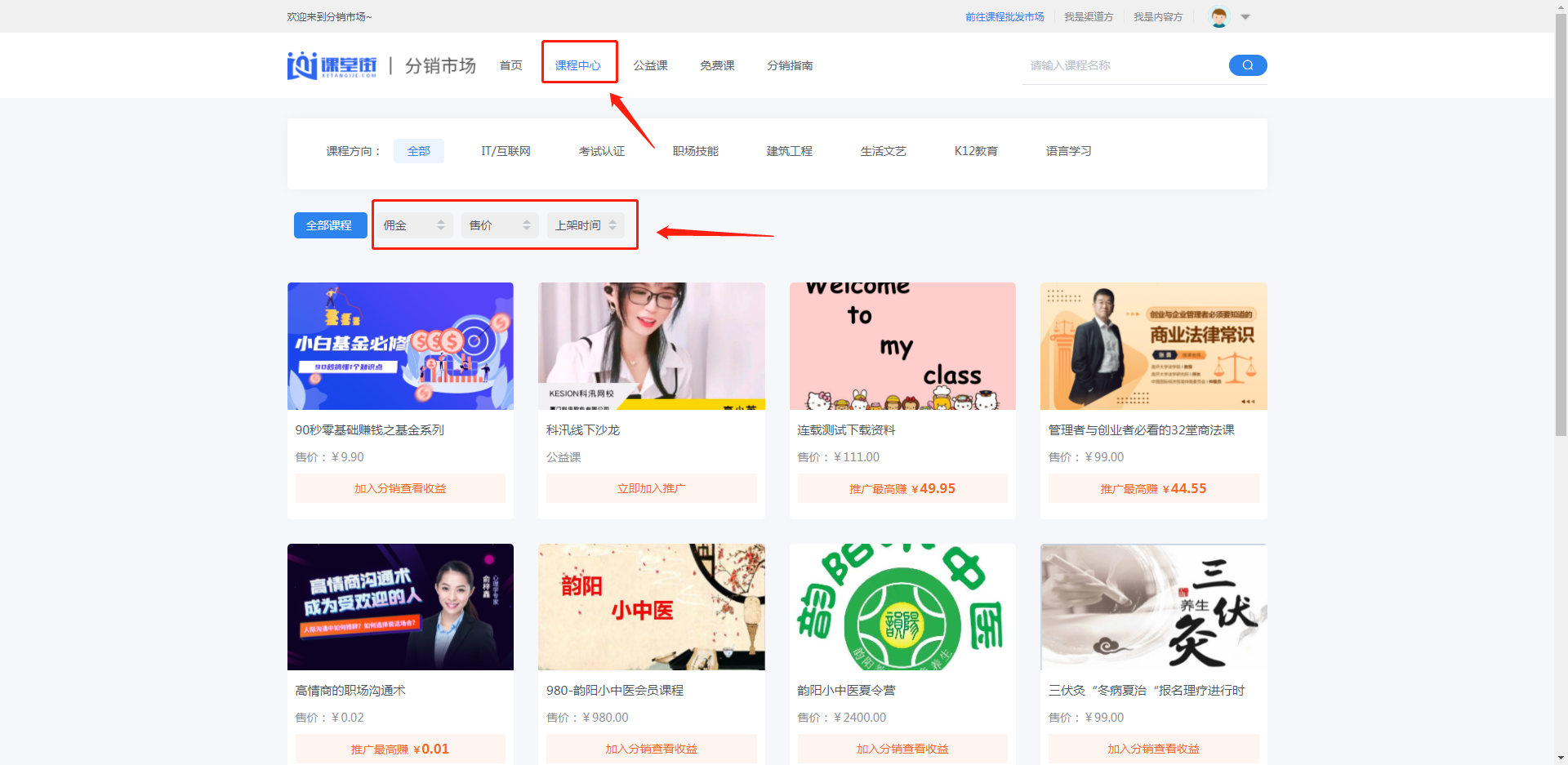Click the 三伏灸 冬病夏治 course title
This screenshot has height=765, width=1568.
1147,690
